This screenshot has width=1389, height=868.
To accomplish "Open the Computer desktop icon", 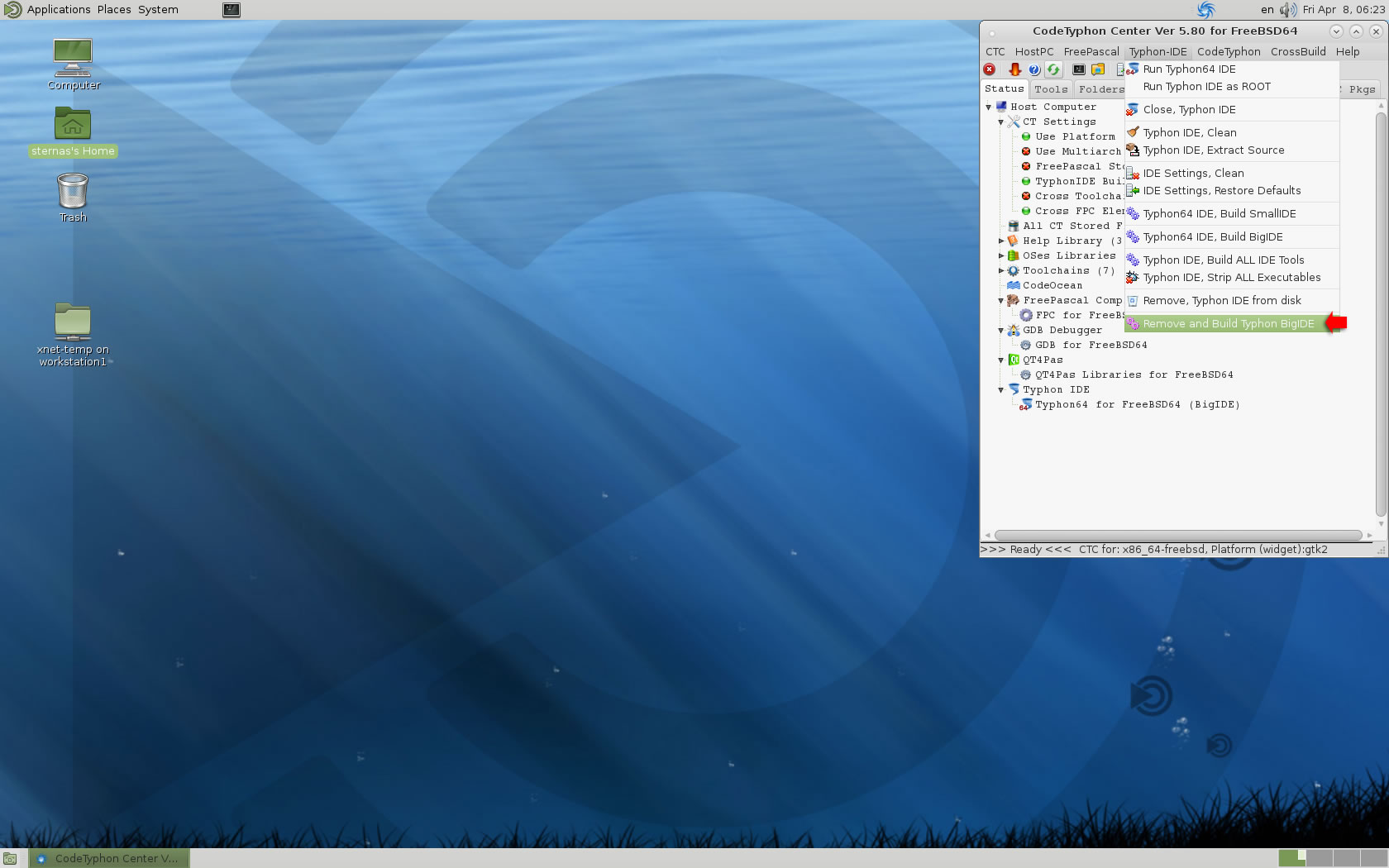I will pyautogui.click(x=73, y=64).
